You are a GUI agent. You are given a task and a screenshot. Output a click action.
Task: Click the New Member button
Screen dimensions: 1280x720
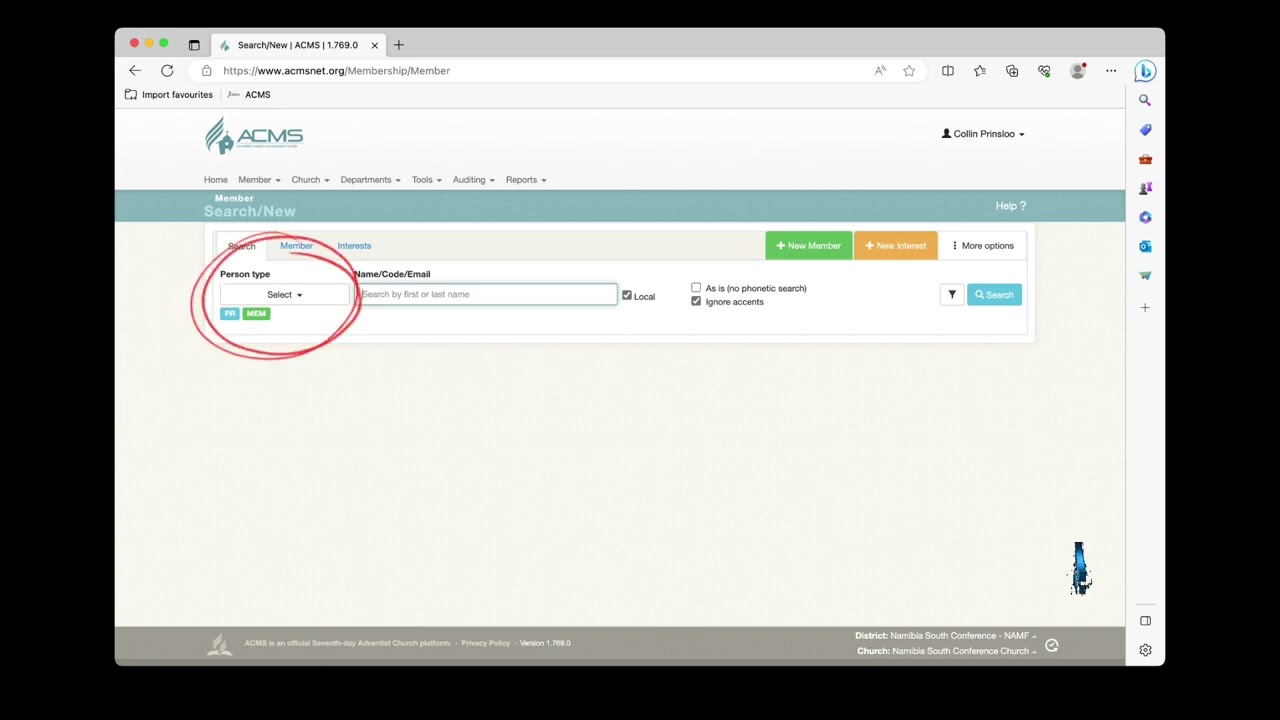tap(808, 246)
